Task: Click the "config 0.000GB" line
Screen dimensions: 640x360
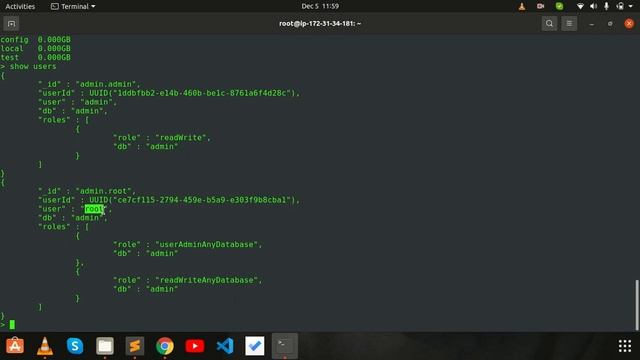Action: [36, 40]
